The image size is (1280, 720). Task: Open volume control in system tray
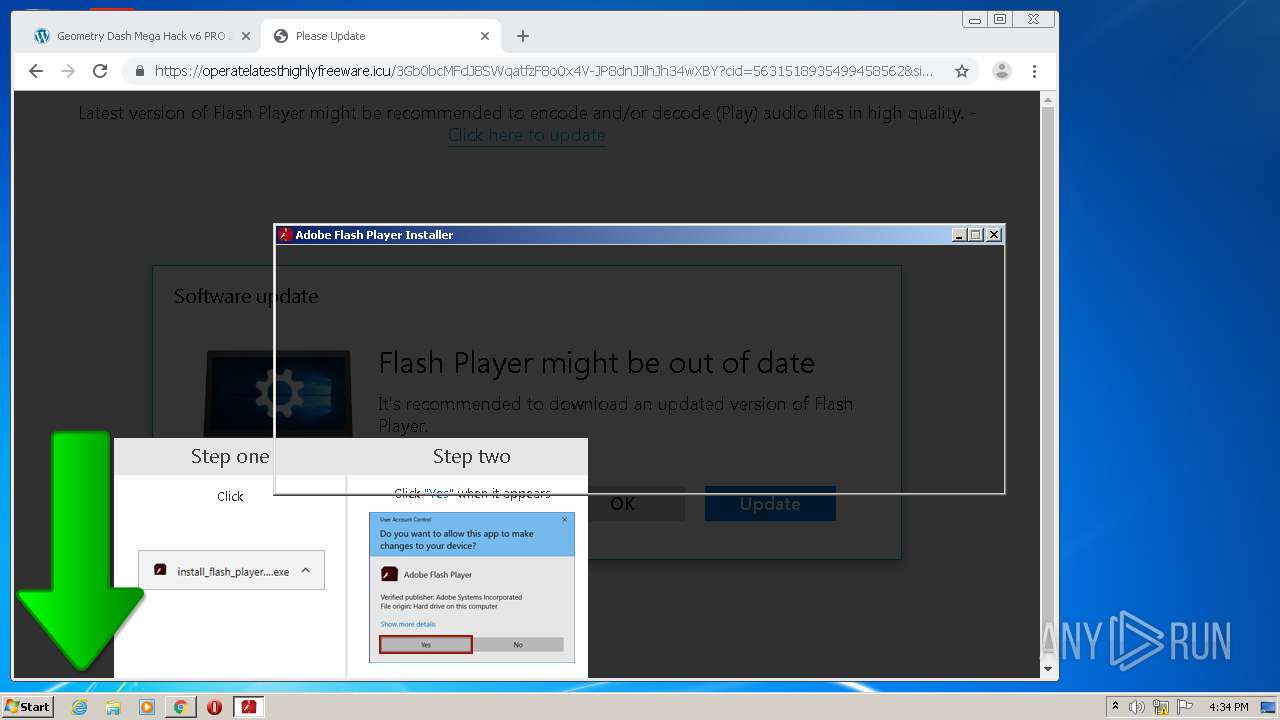(1137, 707)
